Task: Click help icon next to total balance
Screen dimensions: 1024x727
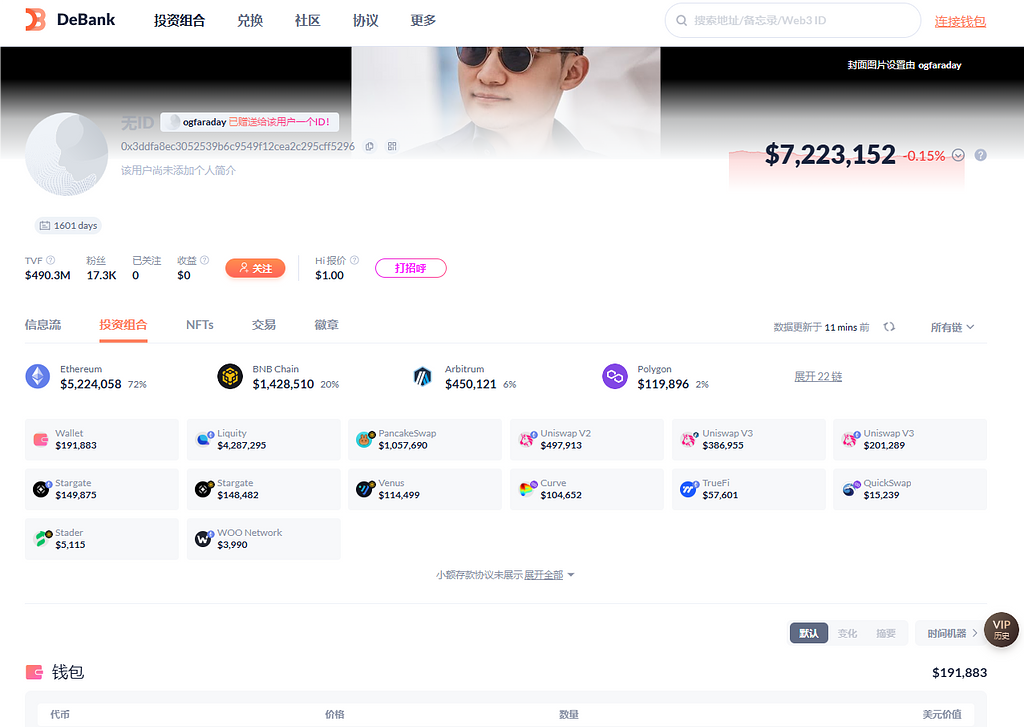Action: (980, 155)
